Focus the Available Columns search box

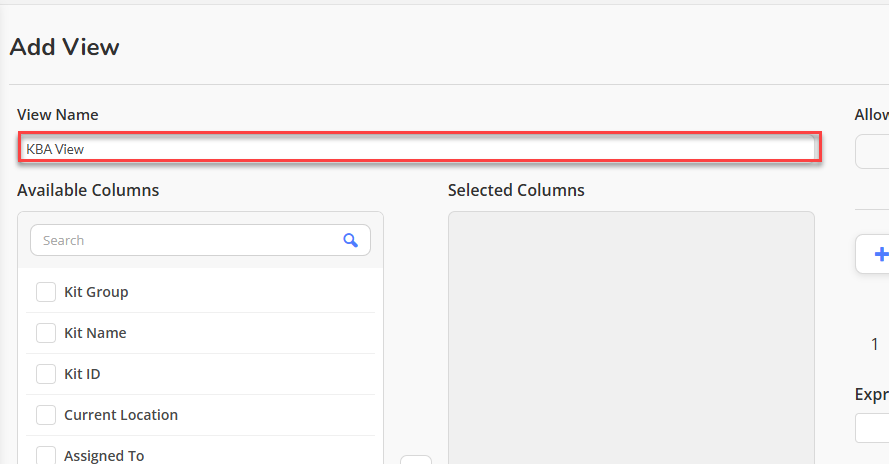(200, 240)
